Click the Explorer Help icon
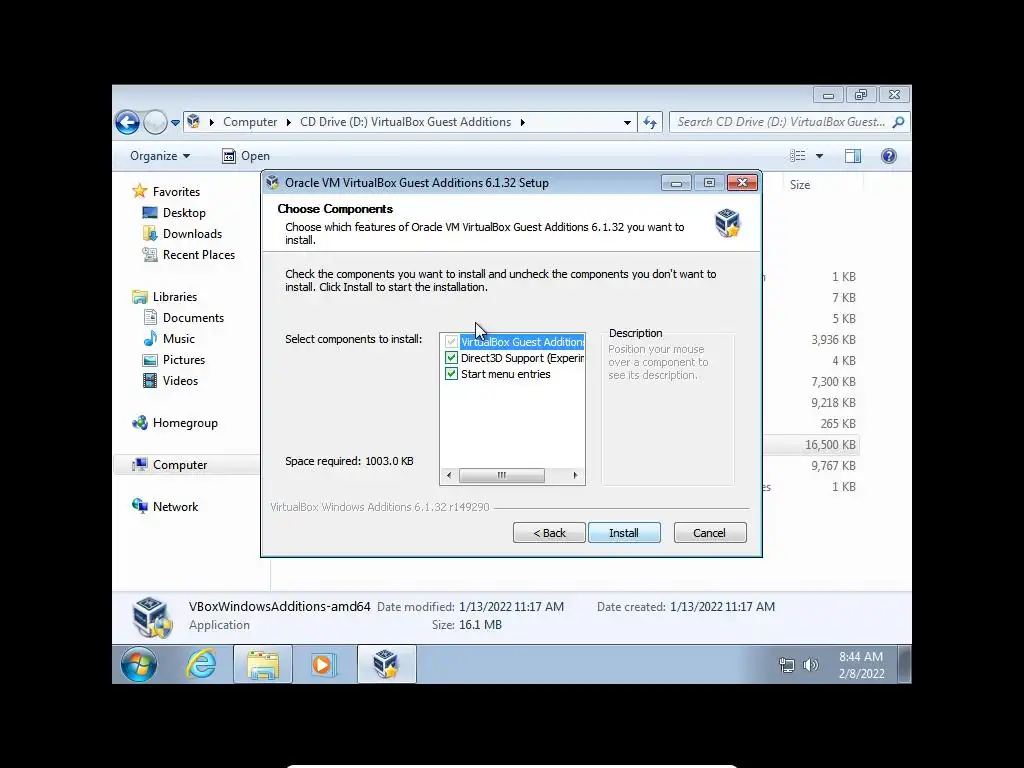Image resolution: width=1024 pixels, height=768 pixels. (889, 156)
